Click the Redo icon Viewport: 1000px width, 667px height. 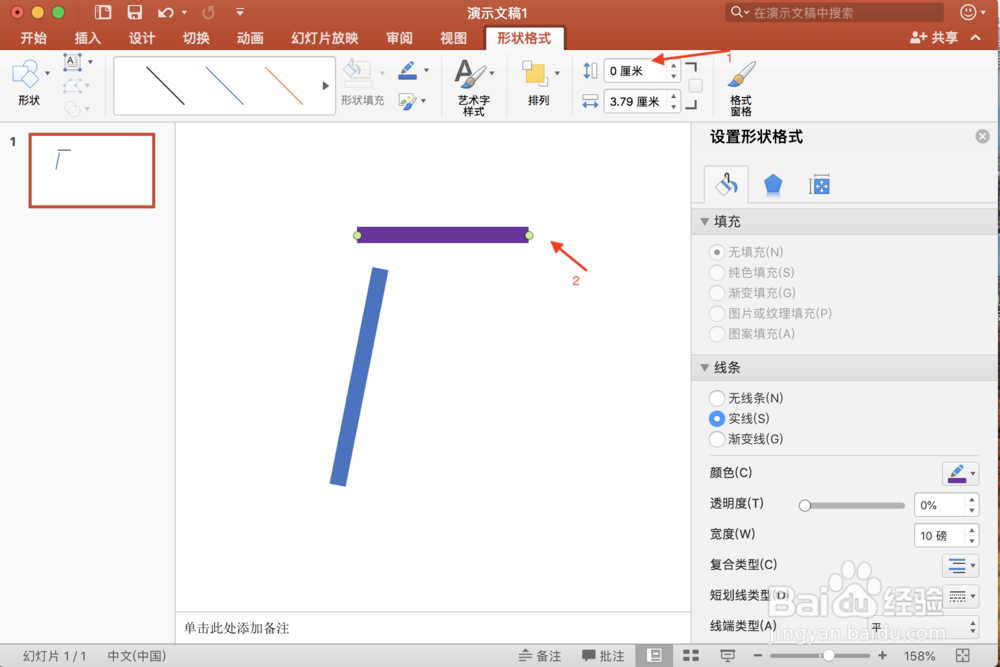pyautogui.click(x=209, y=12)
